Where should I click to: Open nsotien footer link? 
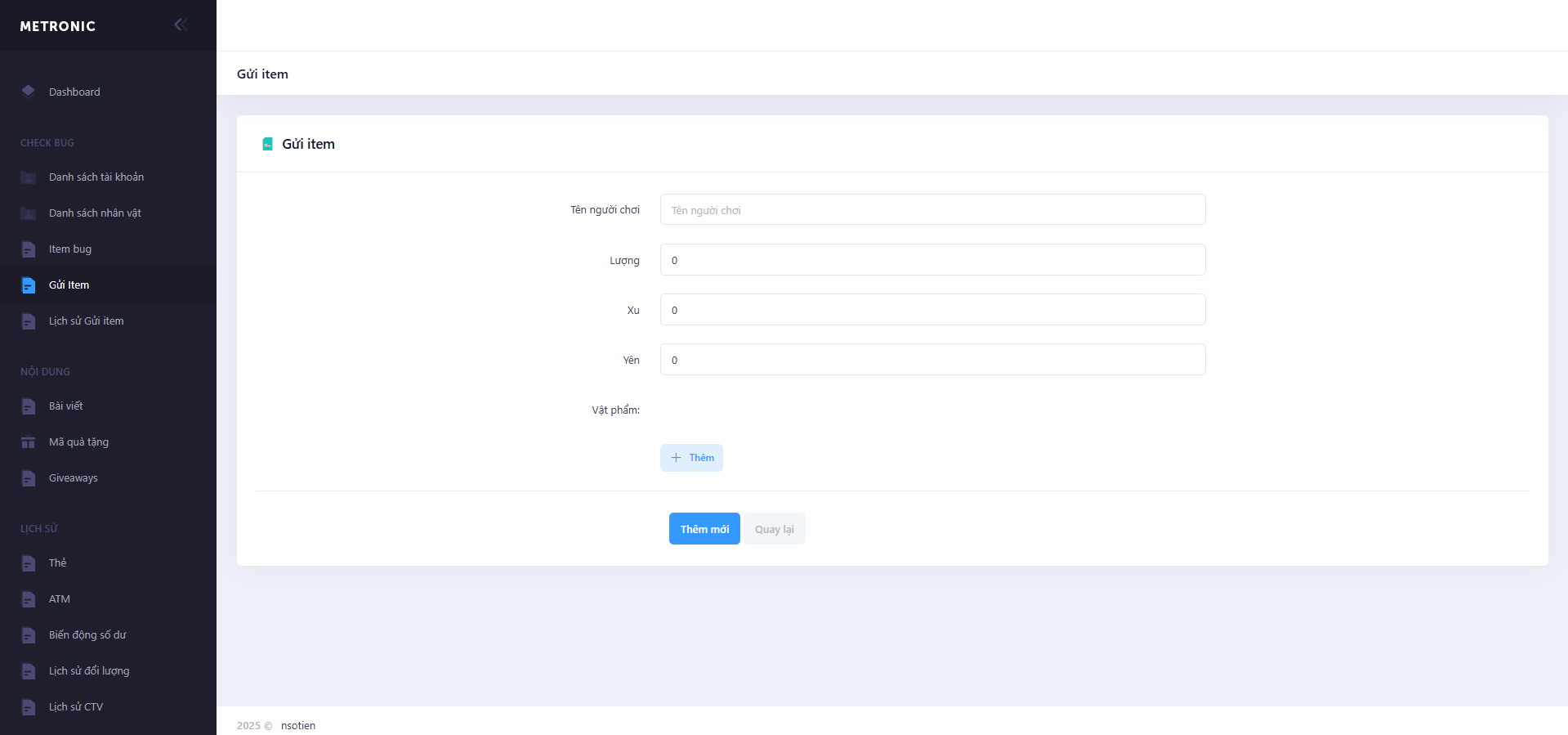(298, 725)
